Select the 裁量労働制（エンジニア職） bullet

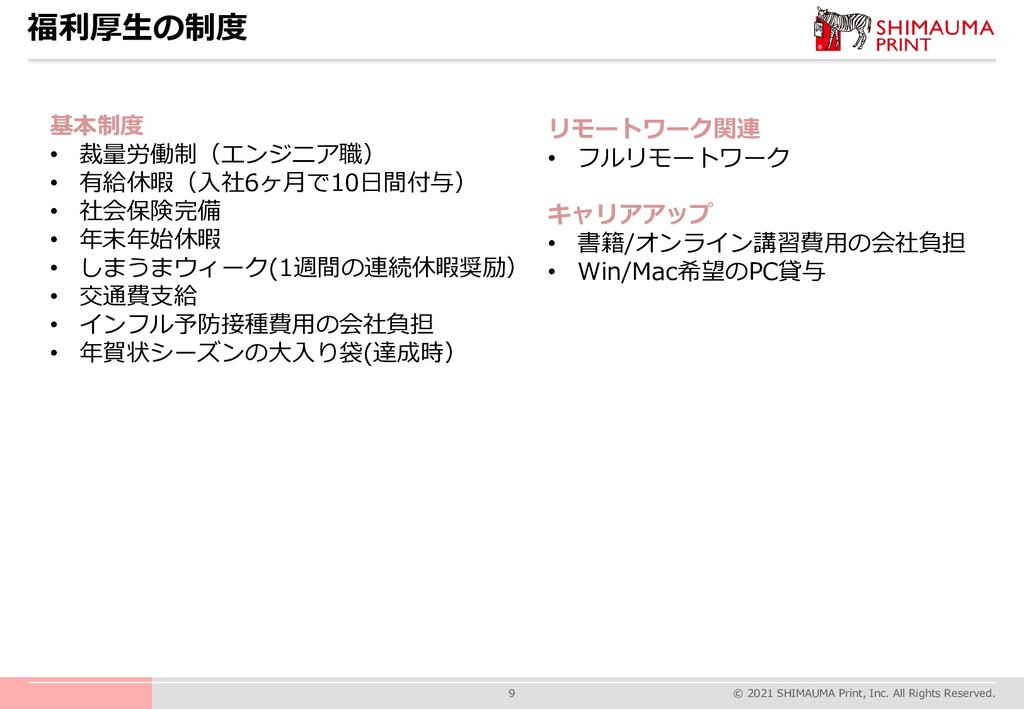pos(227,154)
